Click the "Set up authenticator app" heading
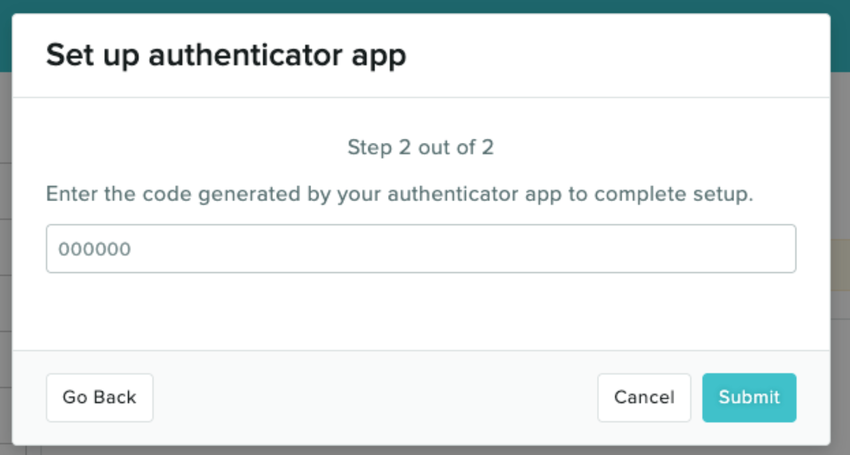850x455 pixels. coord(226,55)
